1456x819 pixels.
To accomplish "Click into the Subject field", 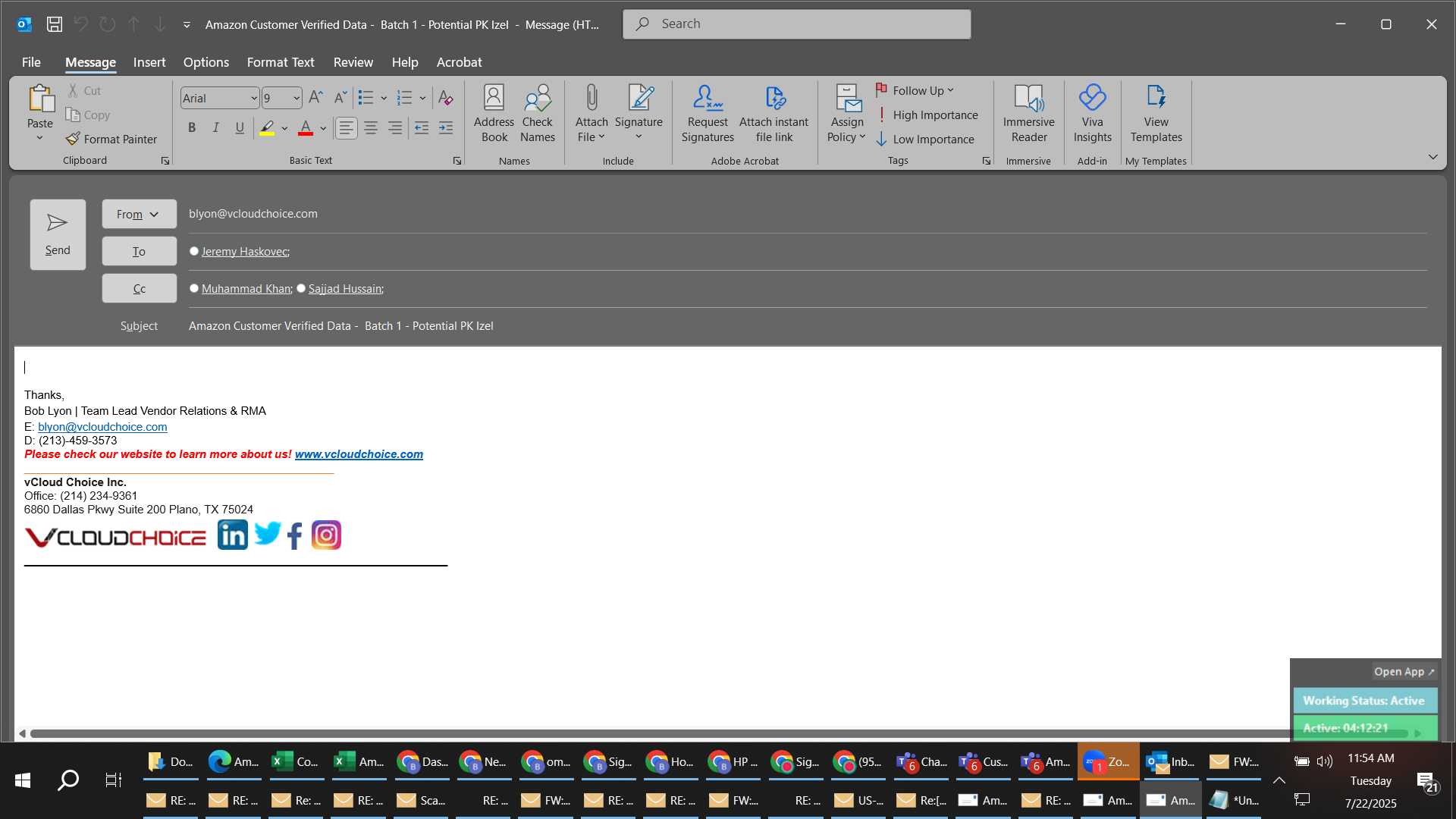I will click(x=808, y=326).
